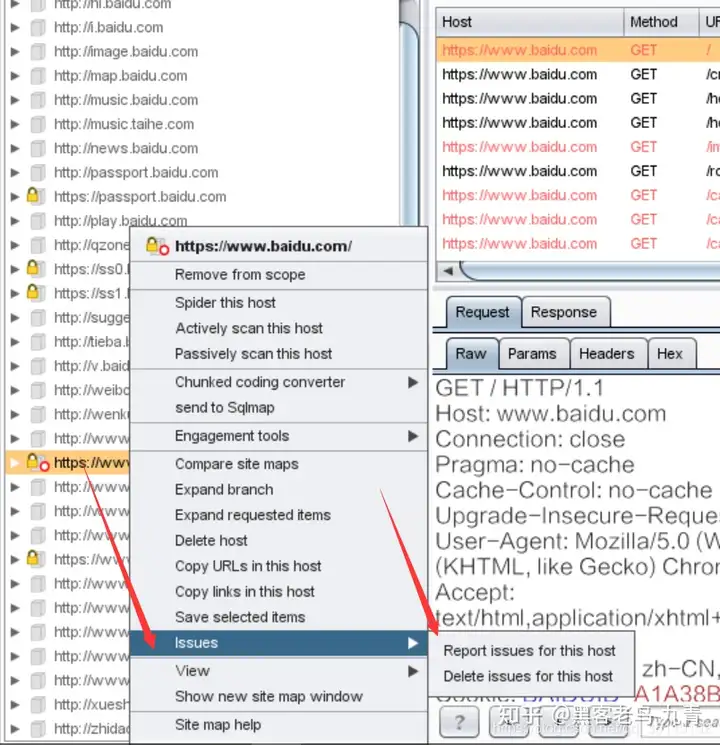The image size is (720, 745).
Task: Expand the http://music.baidu.com tree node
Action: point(15,100)
